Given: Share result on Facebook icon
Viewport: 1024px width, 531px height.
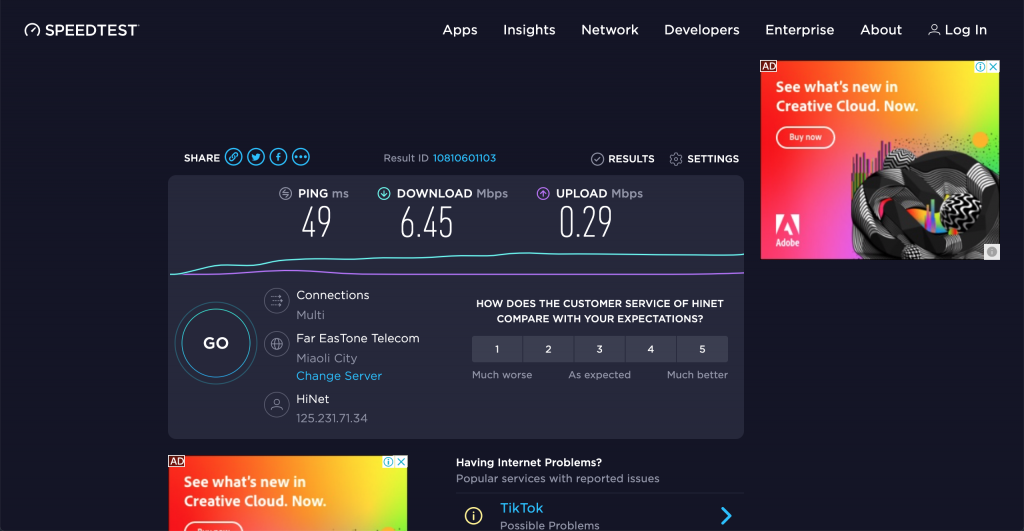Looking at the screenshot, I should [278, 157].
